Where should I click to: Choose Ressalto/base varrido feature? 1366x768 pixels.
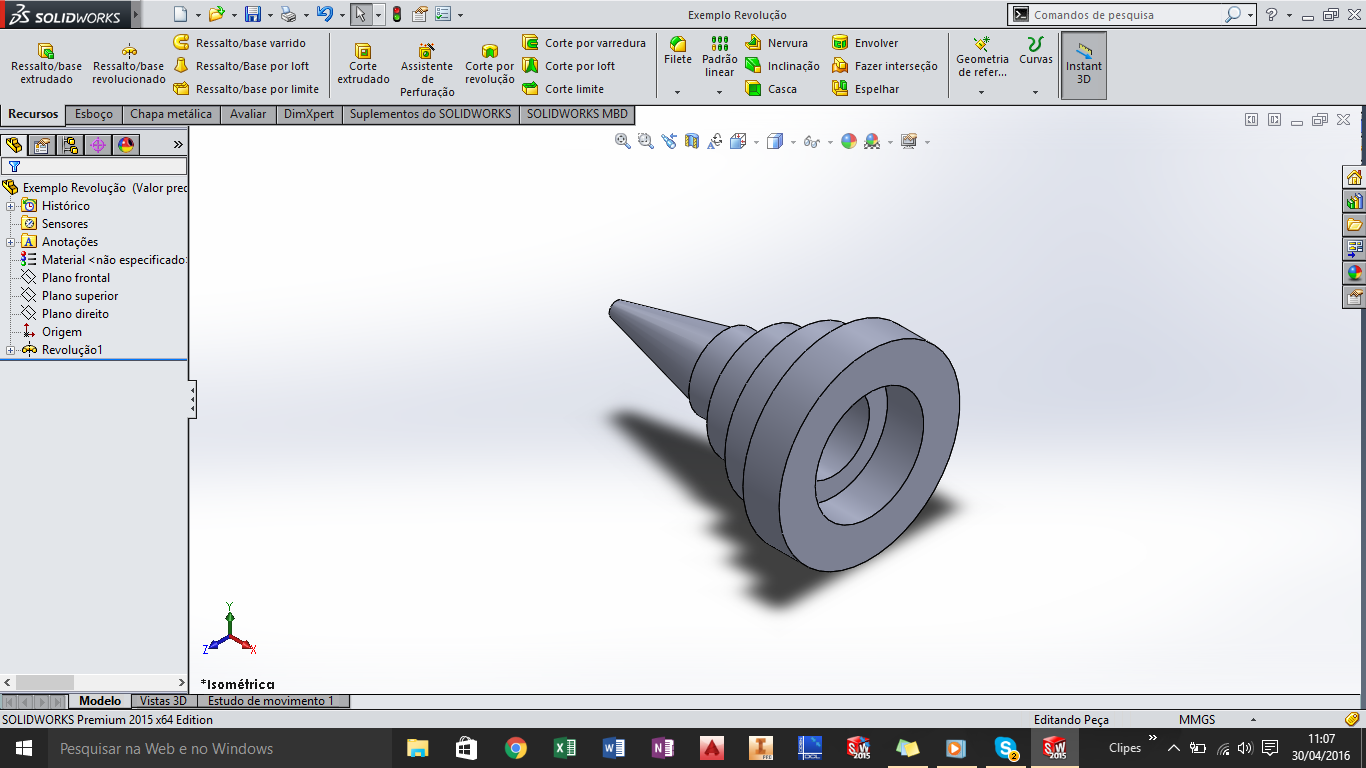239,43
